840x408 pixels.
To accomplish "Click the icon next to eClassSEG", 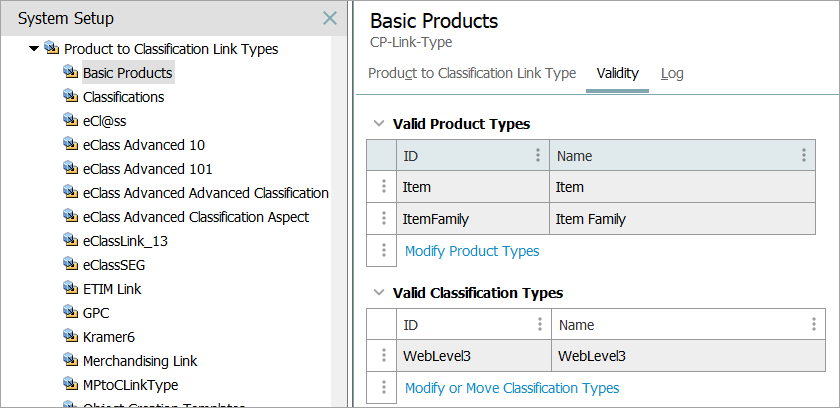I will (x=71, y=265).
